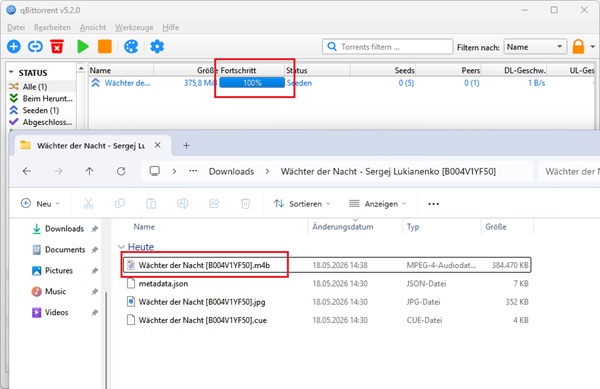
Task: Focus the Torrents filtern search field
Action: tap(388, 47)
